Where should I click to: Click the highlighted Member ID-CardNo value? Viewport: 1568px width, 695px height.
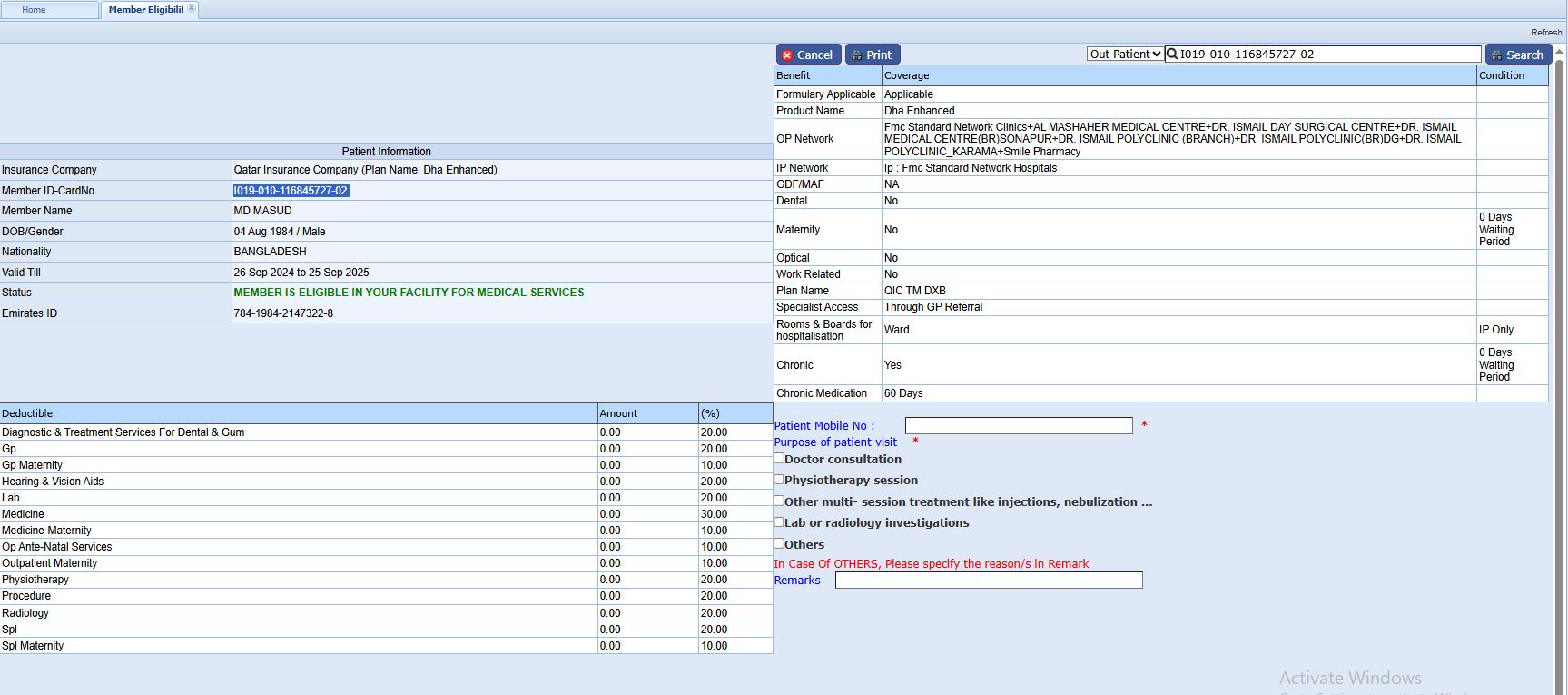[x=291, y=191]
